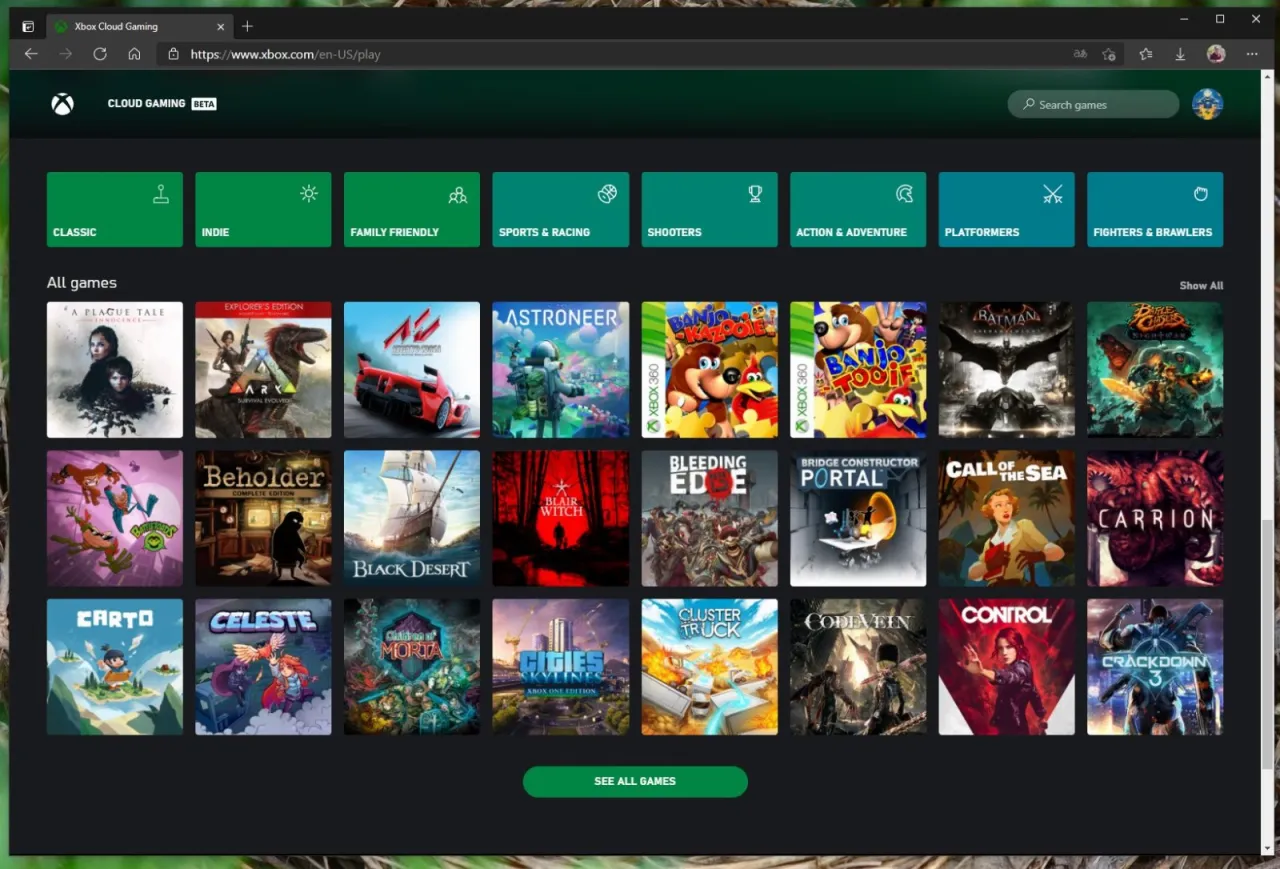Click the Xbox logo
Screen dimensions: 1280x869
[x=62, y=103]
